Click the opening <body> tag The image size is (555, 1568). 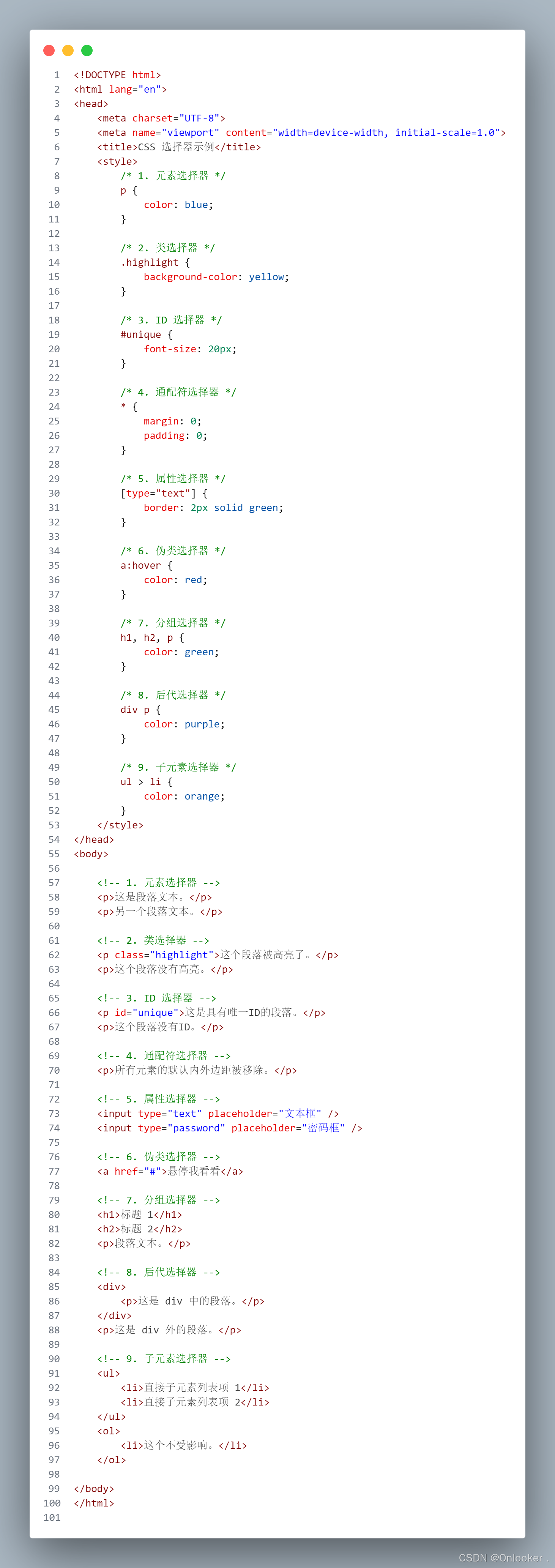[x=91, y=854]
